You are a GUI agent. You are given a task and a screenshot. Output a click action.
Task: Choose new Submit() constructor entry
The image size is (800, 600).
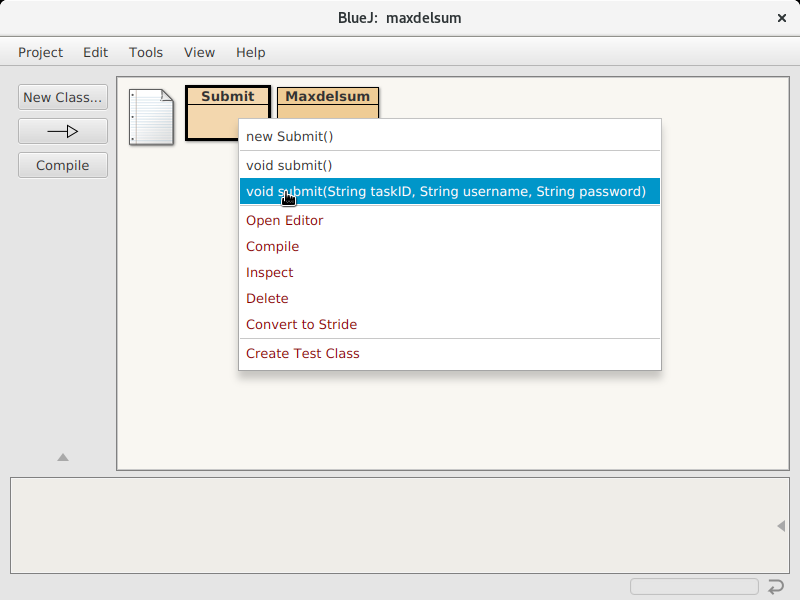pos(449,136)
